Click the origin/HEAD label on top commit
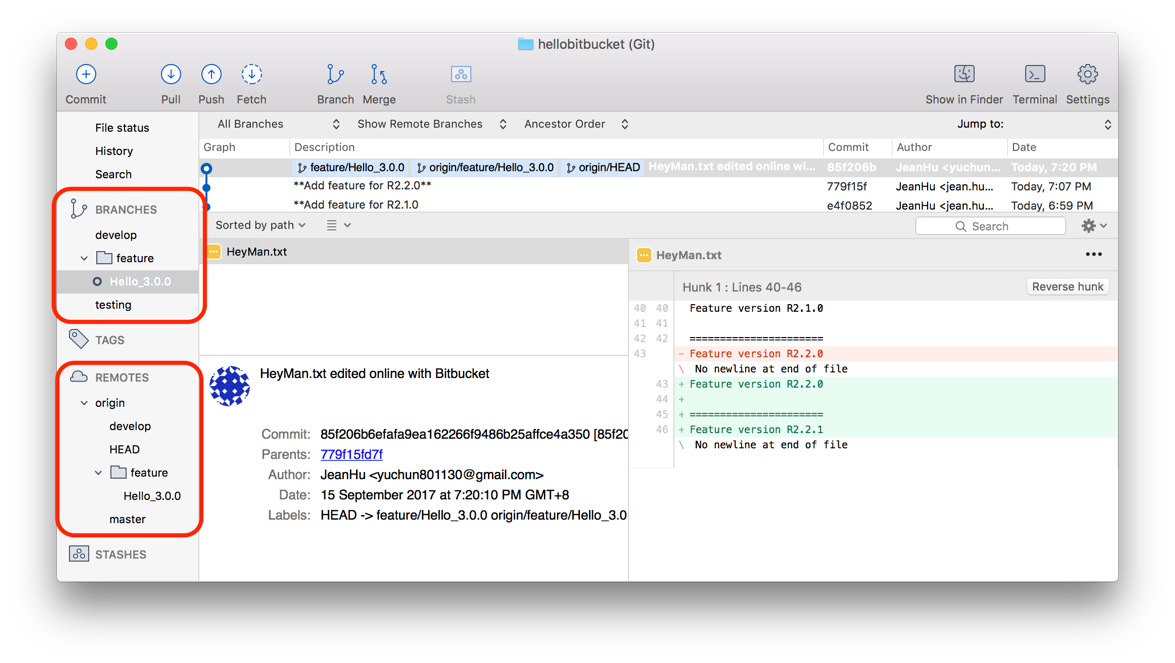 602,167
